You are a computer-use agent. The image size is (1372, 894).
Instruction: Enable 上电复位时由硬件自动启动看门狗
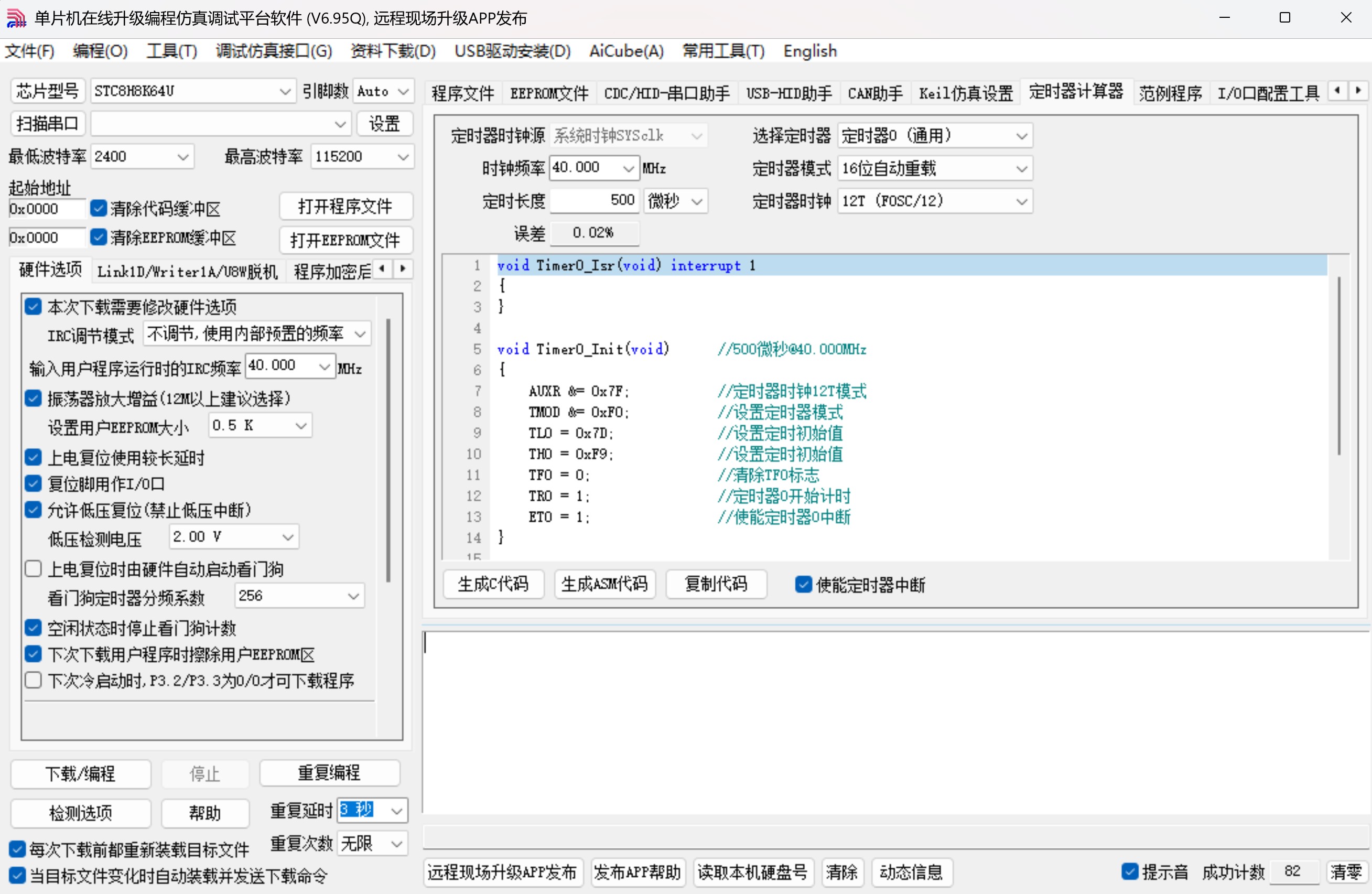[x=34, y=569]
